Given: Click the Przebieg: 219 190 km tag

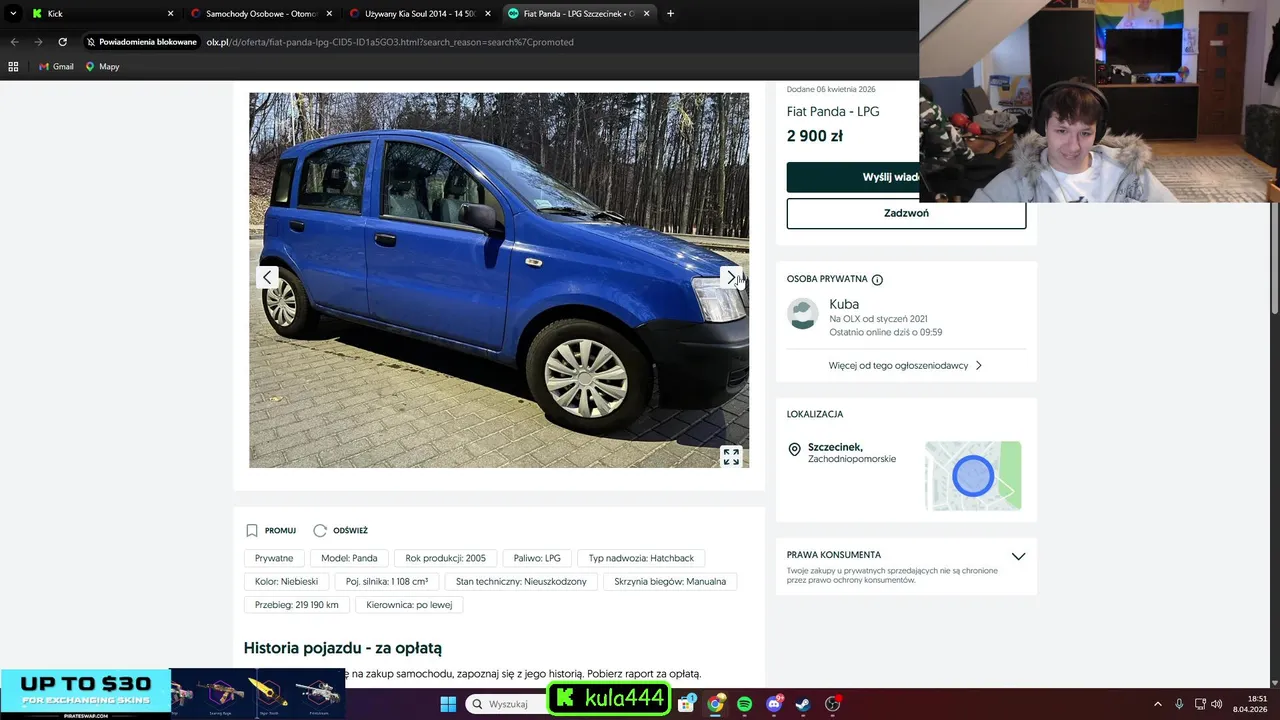Looking at the screenshot, I should click(296, 605).
